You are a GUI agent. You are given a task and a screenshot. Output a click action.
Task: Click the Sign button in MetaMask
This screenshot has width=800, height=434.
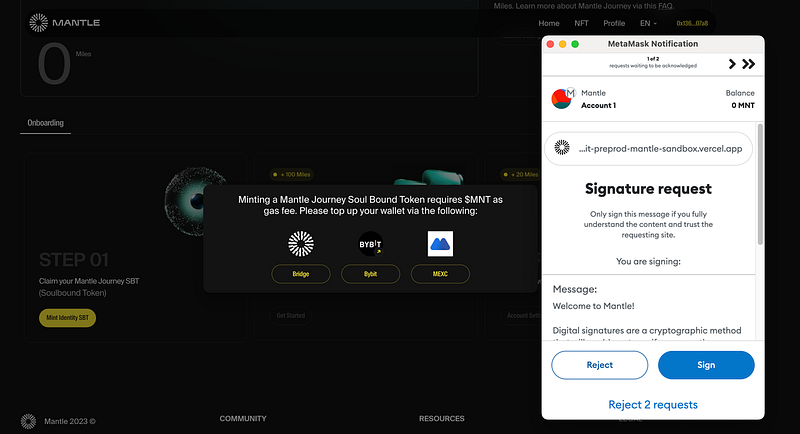[x=706, y=365]
